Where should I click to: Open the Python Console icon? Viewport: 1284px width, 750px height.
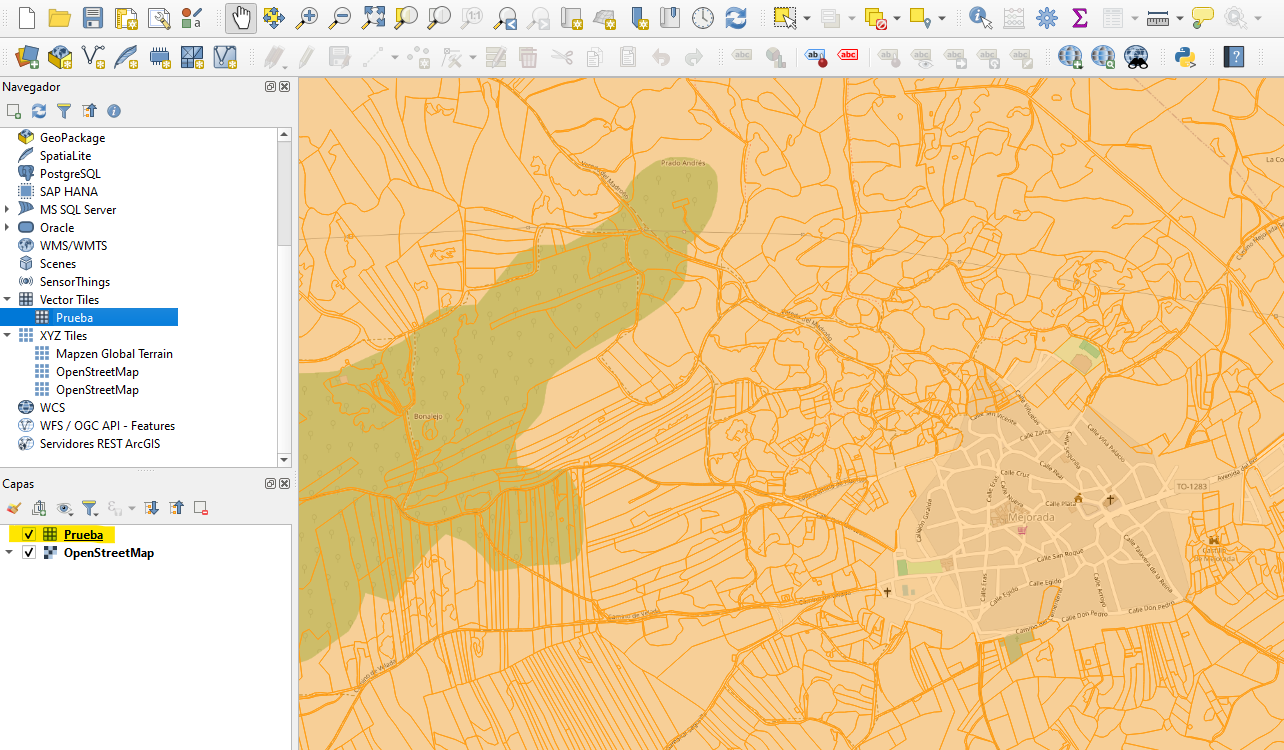(x=1187, y=57)
